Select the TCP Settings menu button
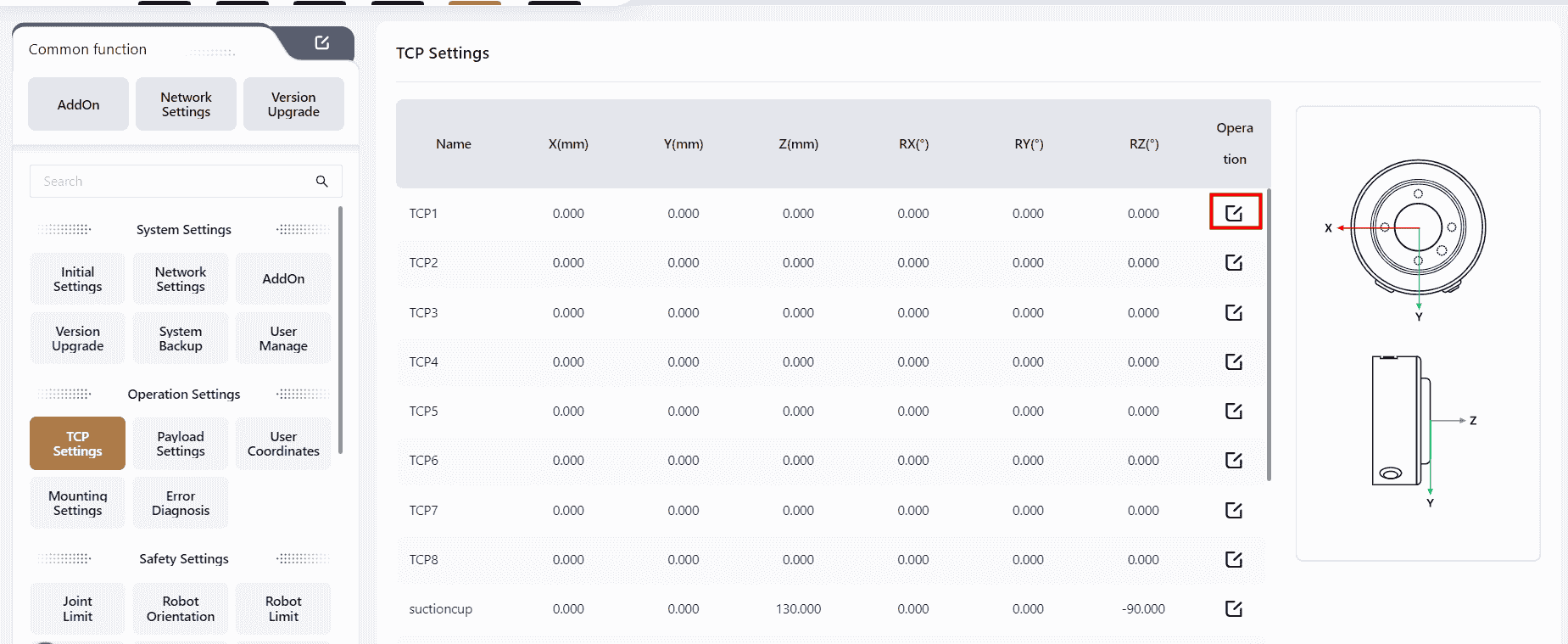The height and width of the screenshot is (644, 1568). 77,444
